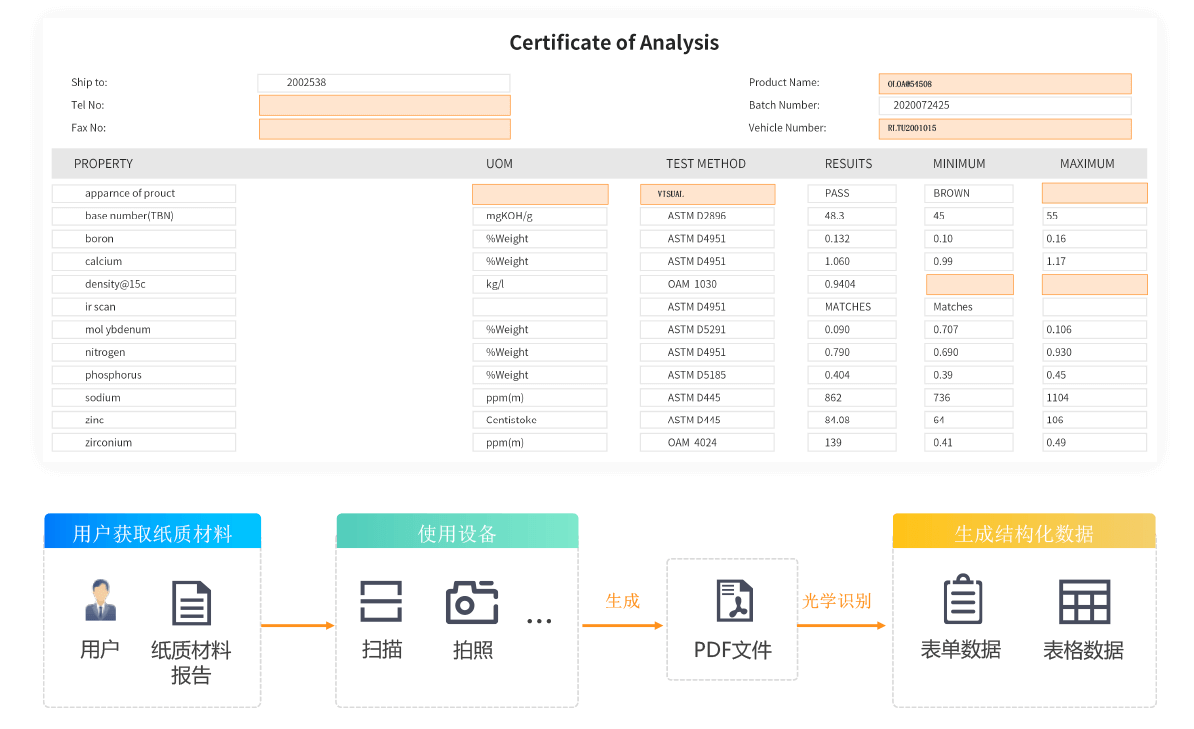Click the table data grid icon

pos(1084,601)
